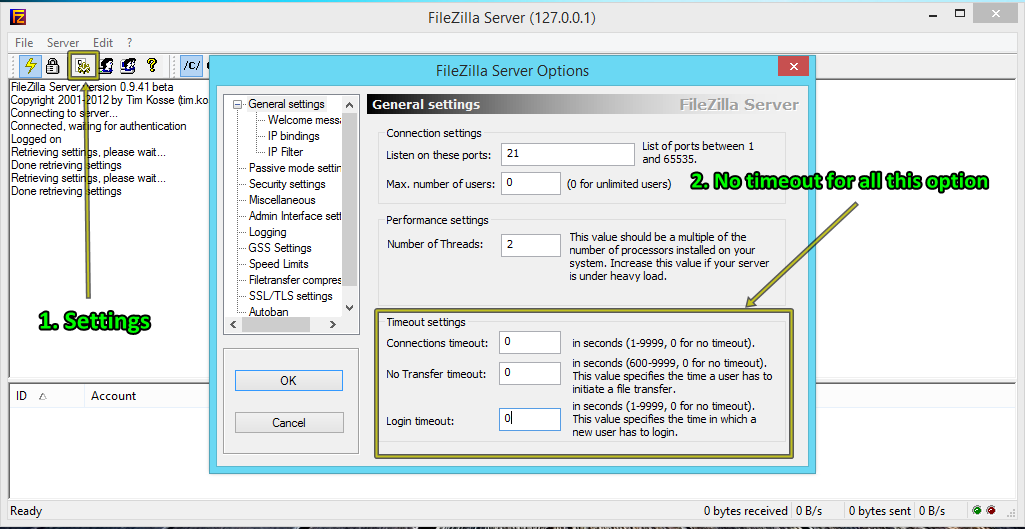This screenshot has height=529, width=1025.
Task: Open the Edit menu
Action: tap(103, 43)
